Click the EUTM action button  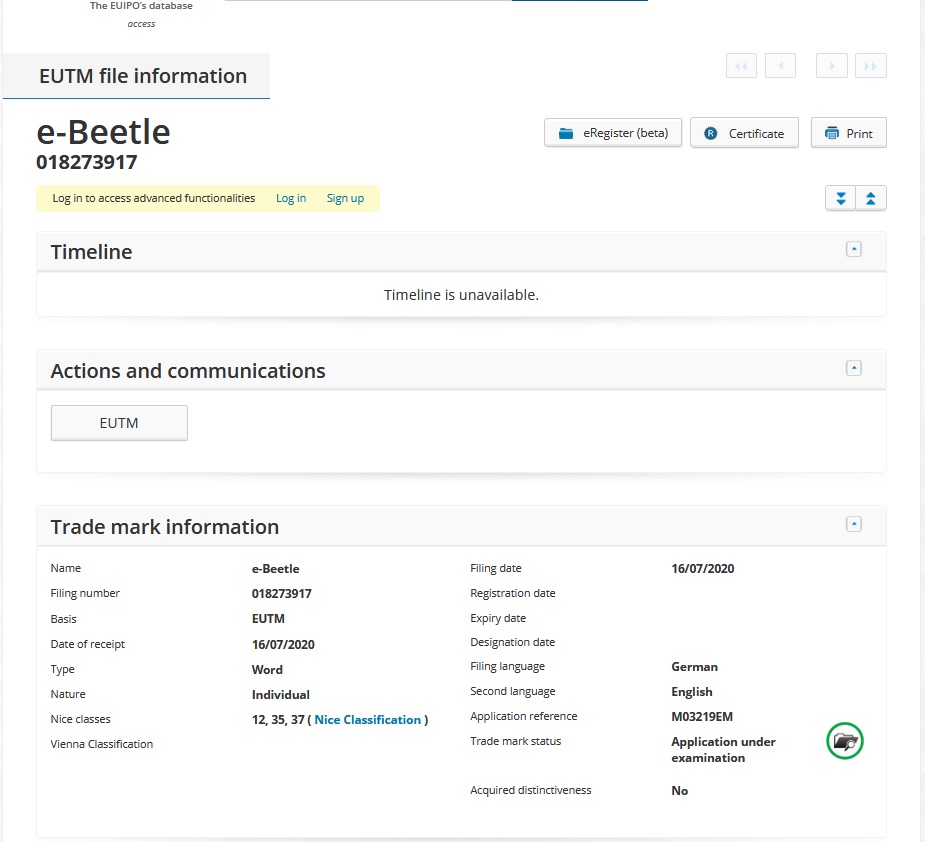[119, 423]
